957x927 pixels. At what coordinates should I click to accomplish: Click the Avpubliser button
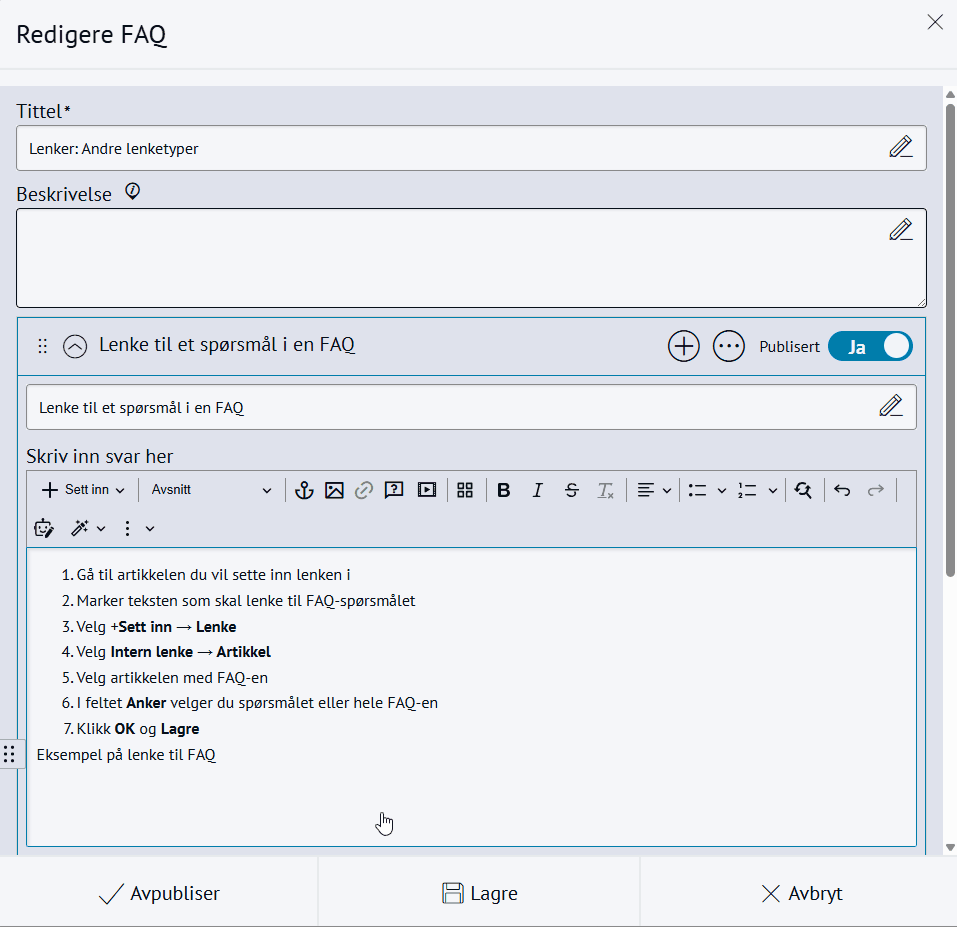tap(159, 893)
